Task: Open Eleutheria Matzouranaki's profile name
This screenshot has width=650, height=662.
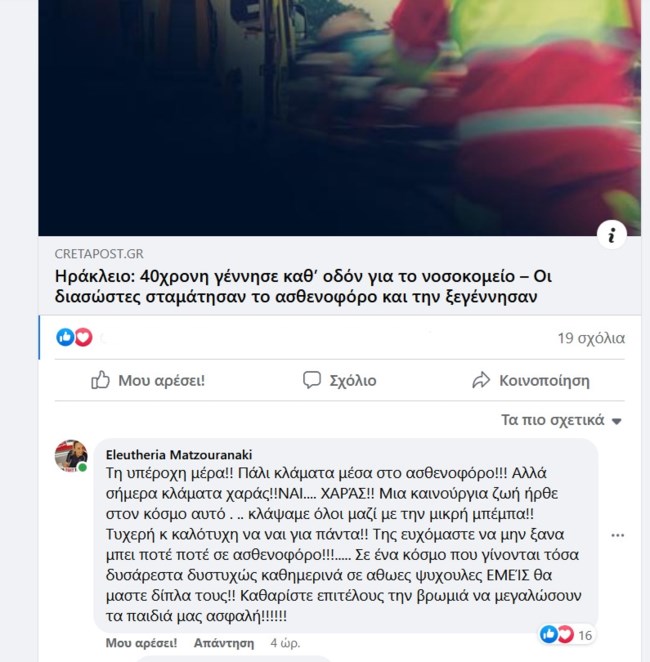Action: [179, 455]
